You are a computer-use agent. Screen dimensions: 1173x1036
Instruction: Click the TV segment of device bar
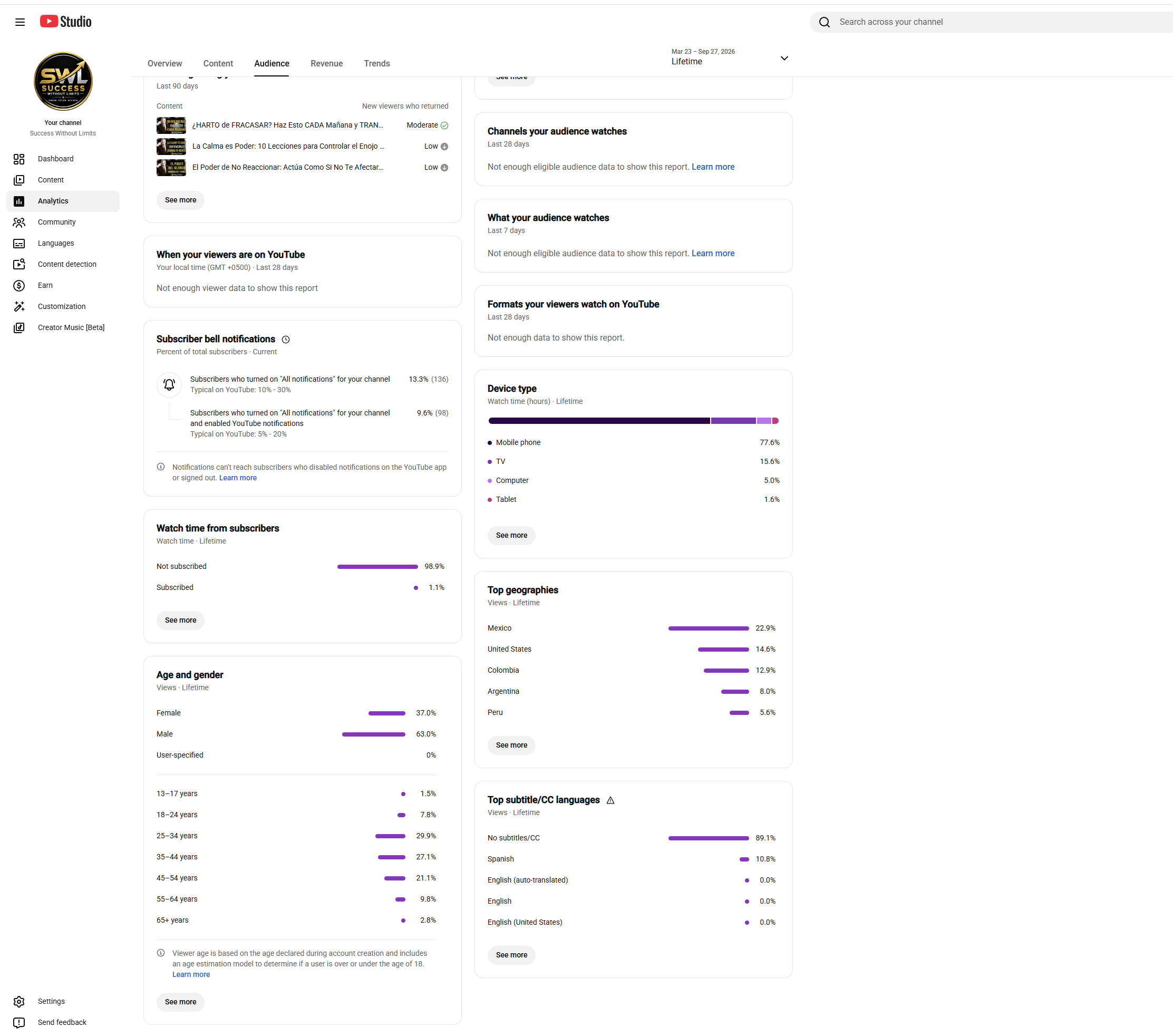[733, 421]
